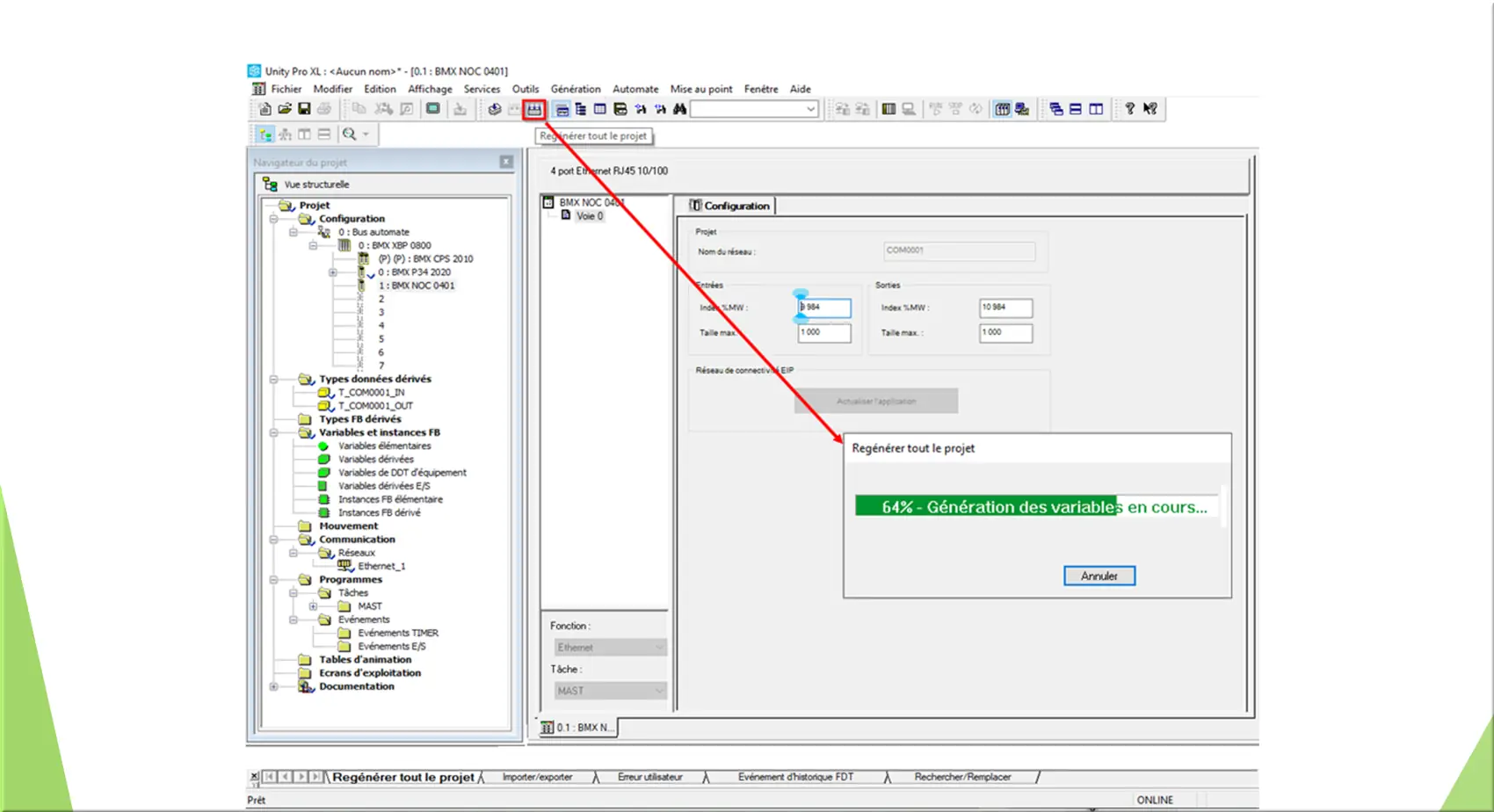The image size is (1494, 812).
Task: Expand the 0 : BMX P34 2020 node
Action: click(x=332, y=272)
